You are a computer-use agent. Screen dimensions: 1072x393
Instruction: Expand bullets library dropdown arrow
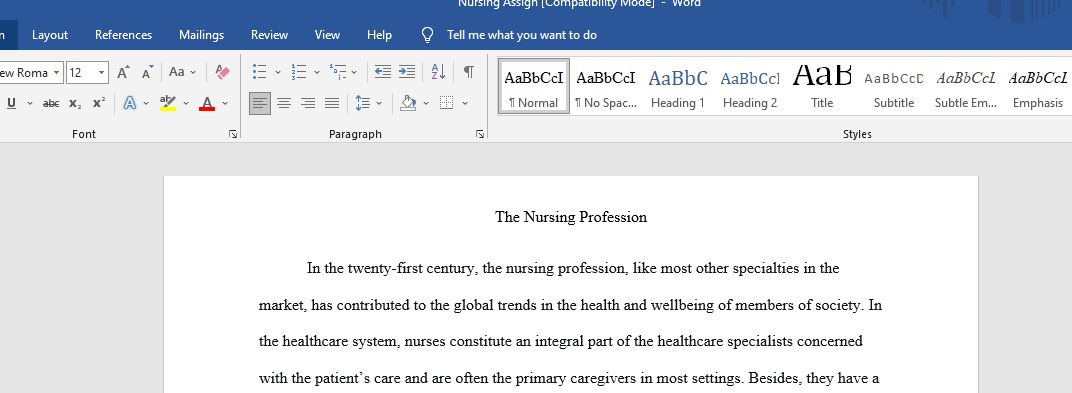[x=278, y=72]
